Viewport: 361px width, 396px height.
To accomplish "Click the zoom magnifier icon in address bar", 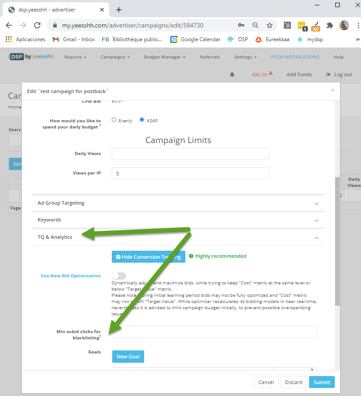I will [x=255, y=25].
